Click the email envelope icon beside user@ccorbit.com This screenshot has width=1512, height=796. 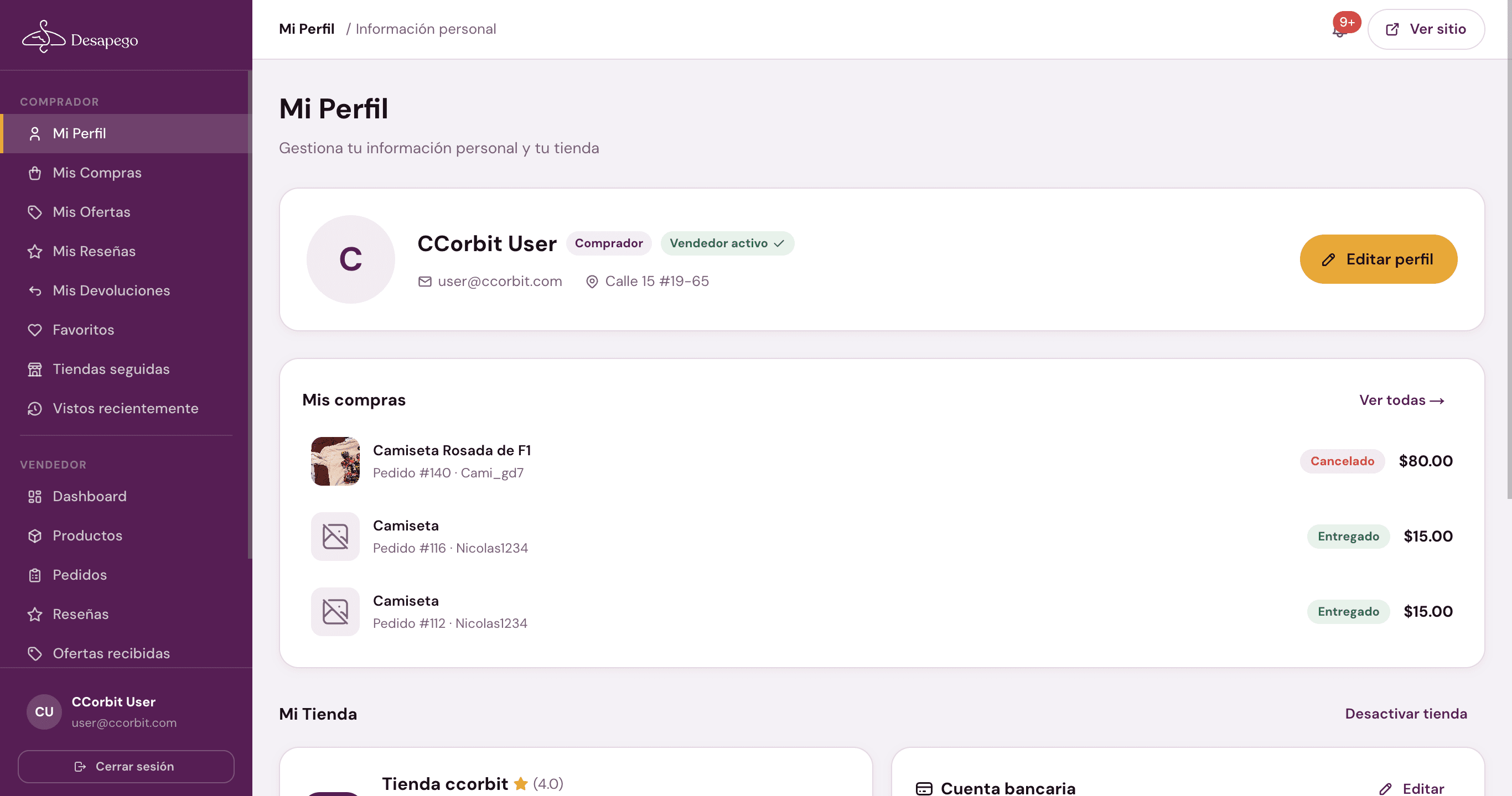pos(425,282)
